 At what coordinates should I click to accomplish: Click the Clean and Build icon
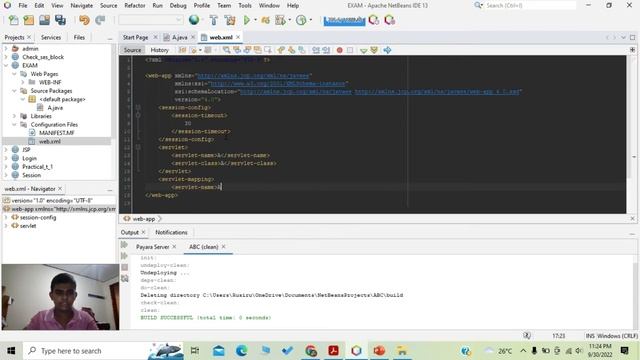click(x=230, y=20)
